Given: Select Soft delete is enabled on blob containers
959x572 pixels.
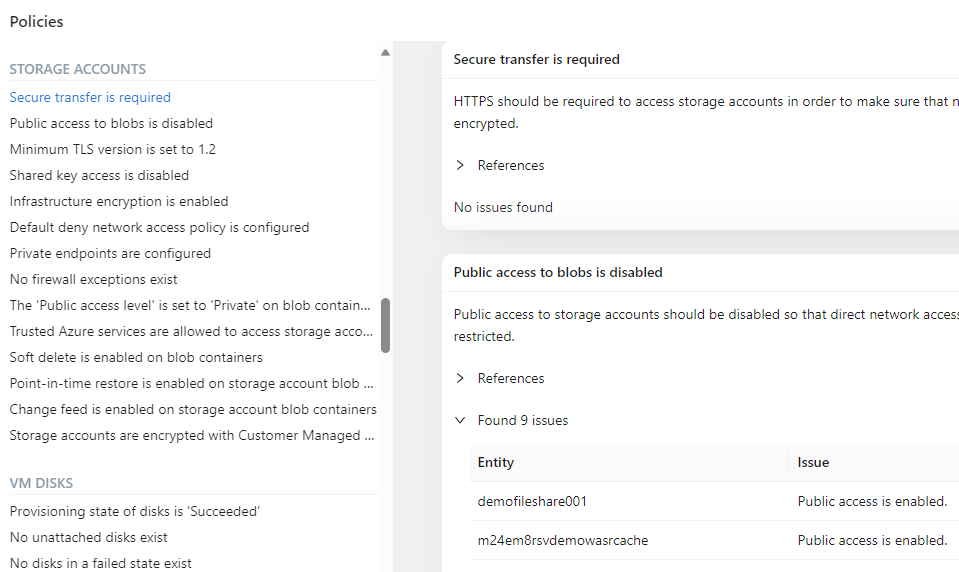Looking at the screenshot, I should [136, 357].
